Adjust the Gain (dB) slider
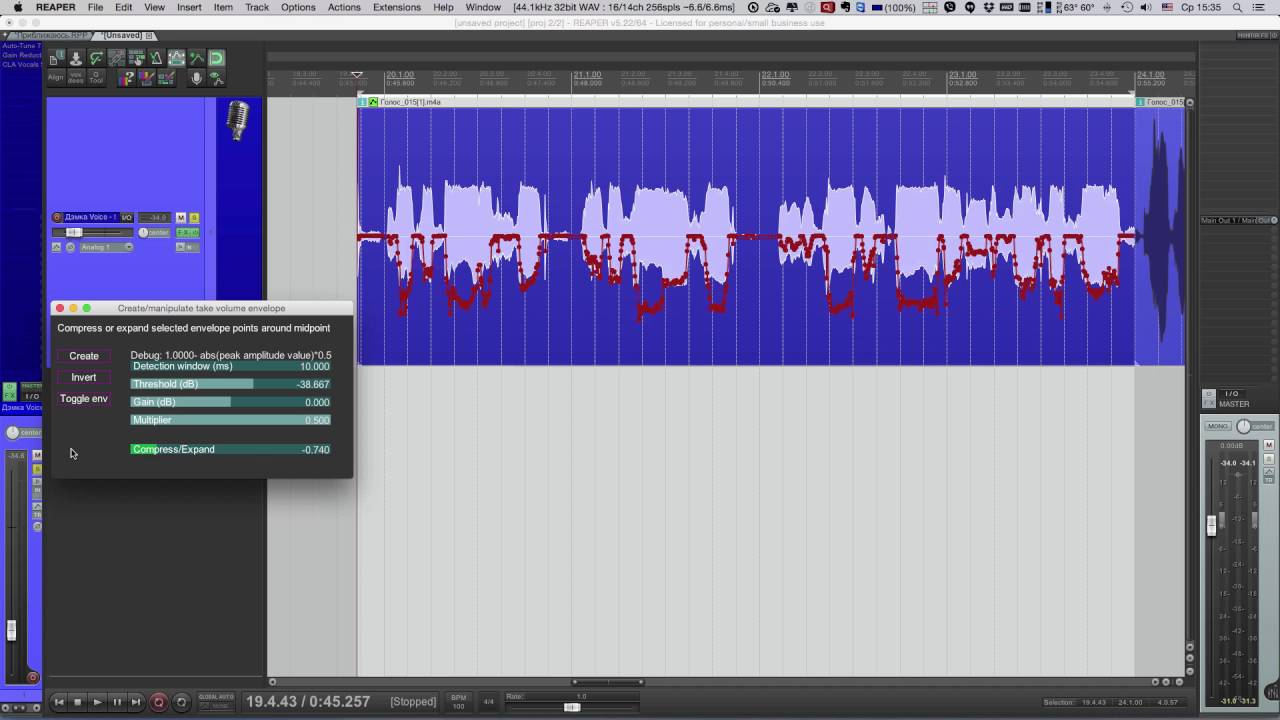The image size is (1280, 720). [x=231, y=402]
